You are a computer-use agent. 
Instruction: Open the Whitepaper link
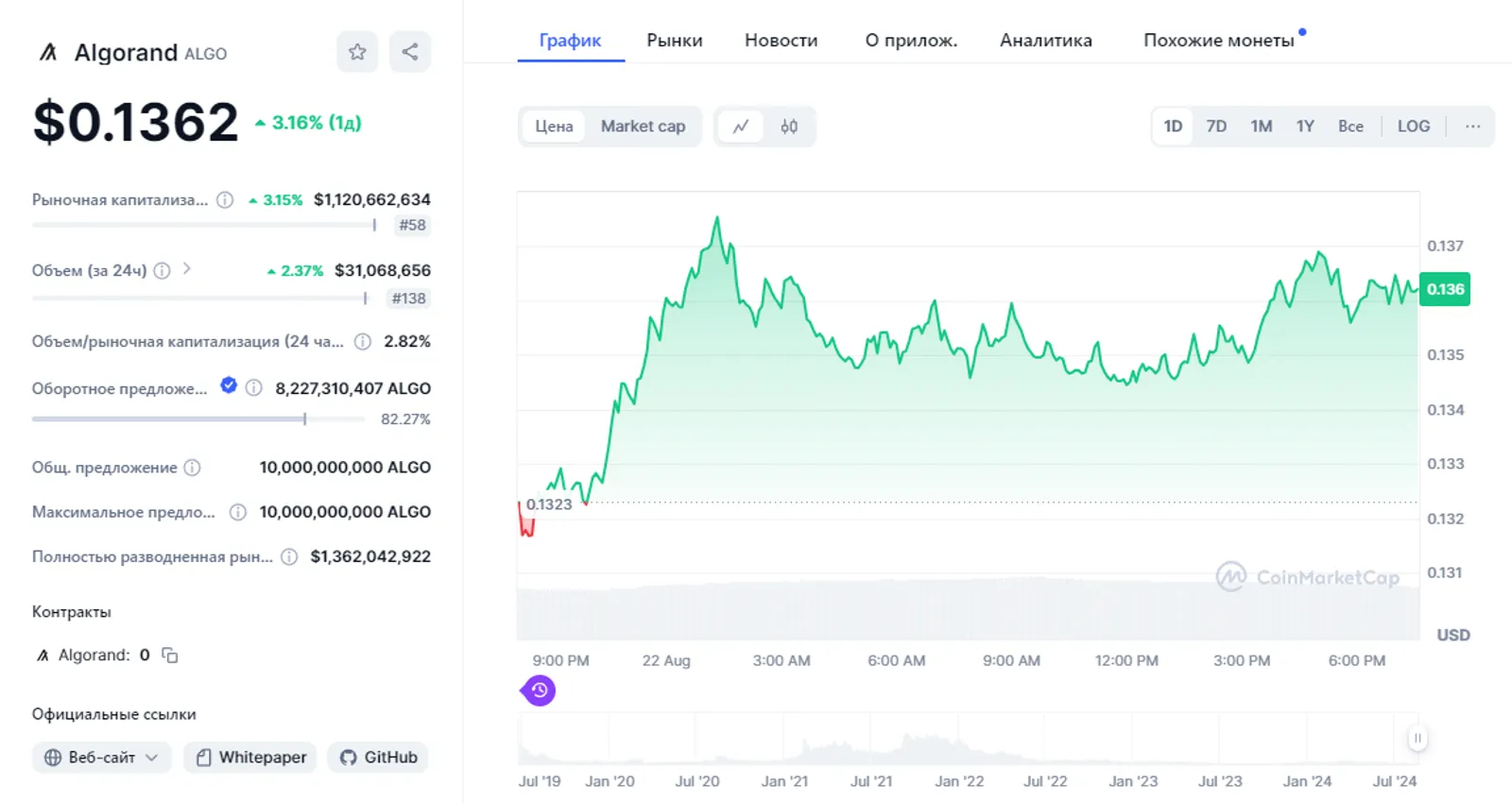pyautogui.click(x=250, y=757)
